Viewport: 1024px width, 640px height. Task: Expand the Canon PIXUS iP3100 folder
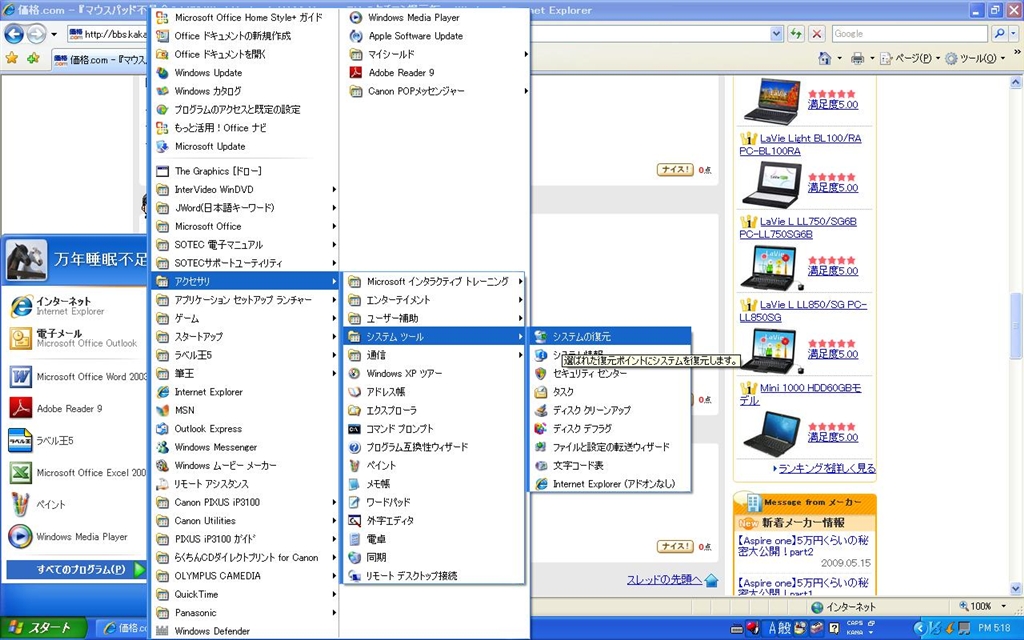245,502
